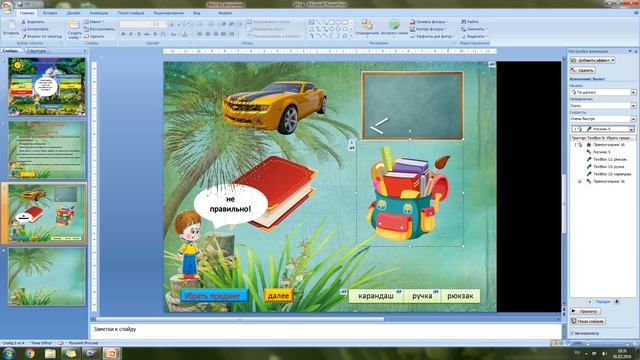
Task: Select the 'карандаш' text box on slide
Action: coord(376,296)
